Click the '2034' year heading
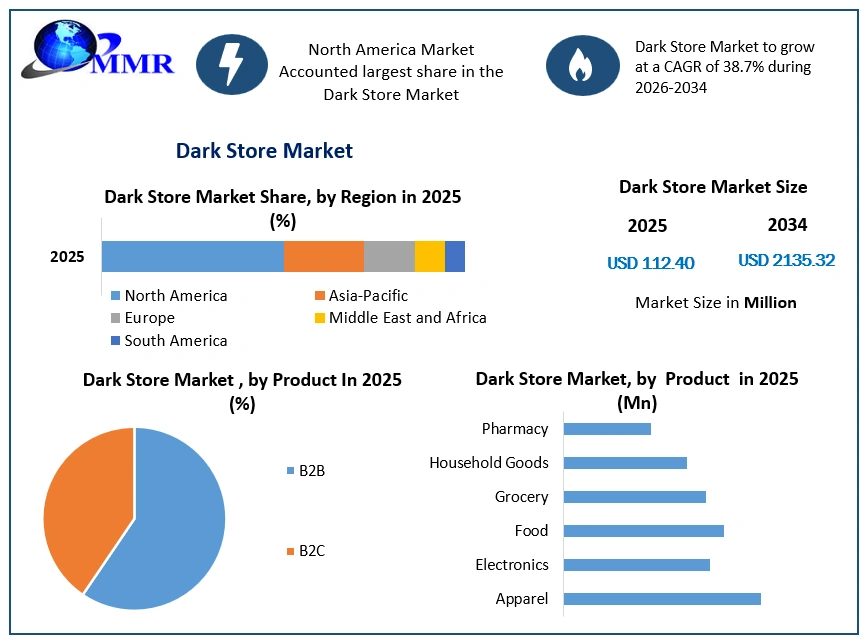865x641 pixels. [787, 225]
